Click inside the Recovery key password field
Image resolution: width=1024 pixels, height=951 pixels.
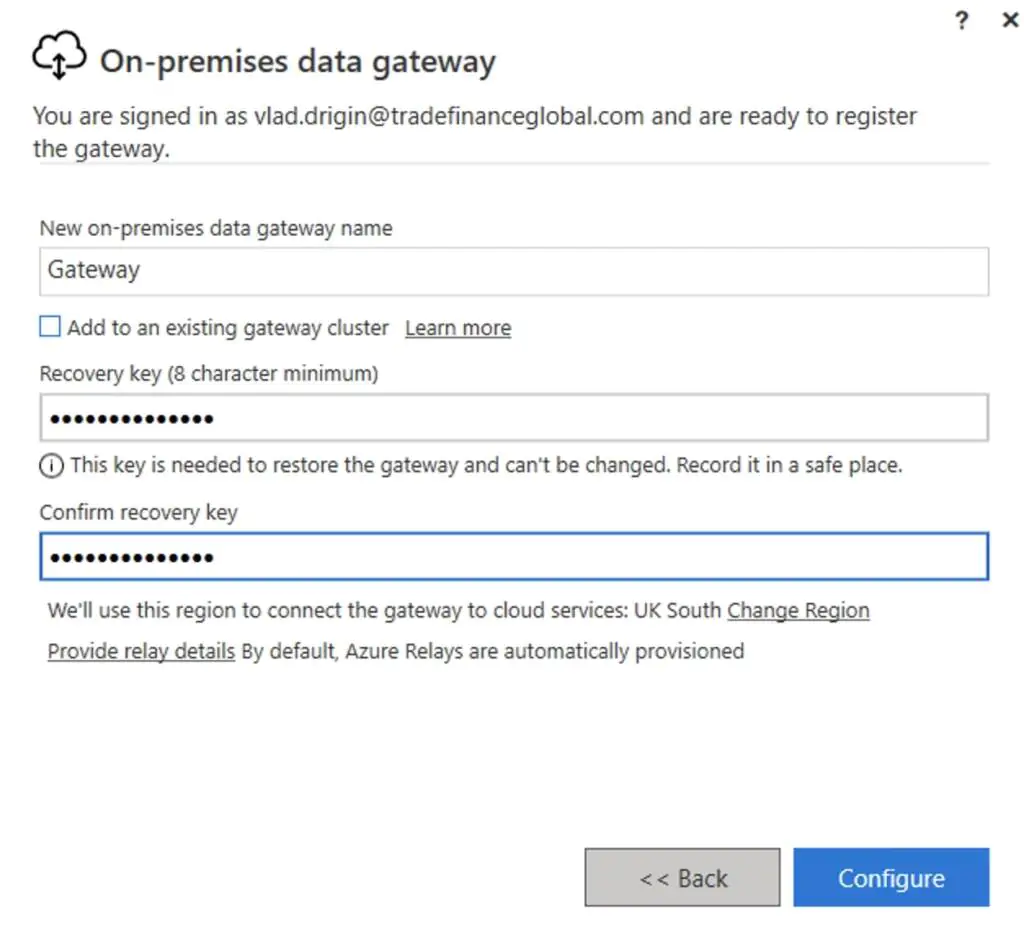click(x=514, y=417)
